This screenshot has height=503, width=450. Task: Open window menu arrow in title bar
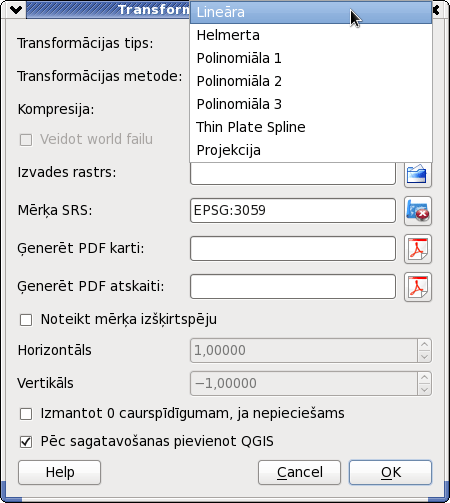(x=16, y=10)
